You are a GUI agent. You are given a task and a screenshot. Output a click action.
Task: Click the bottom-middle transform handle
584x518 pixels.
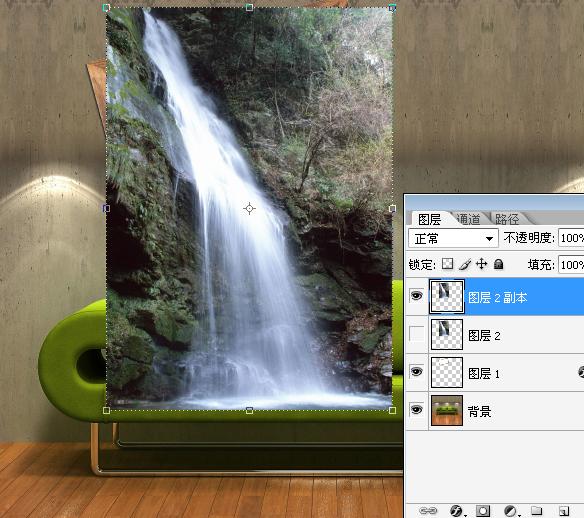(x=249, y=410)
